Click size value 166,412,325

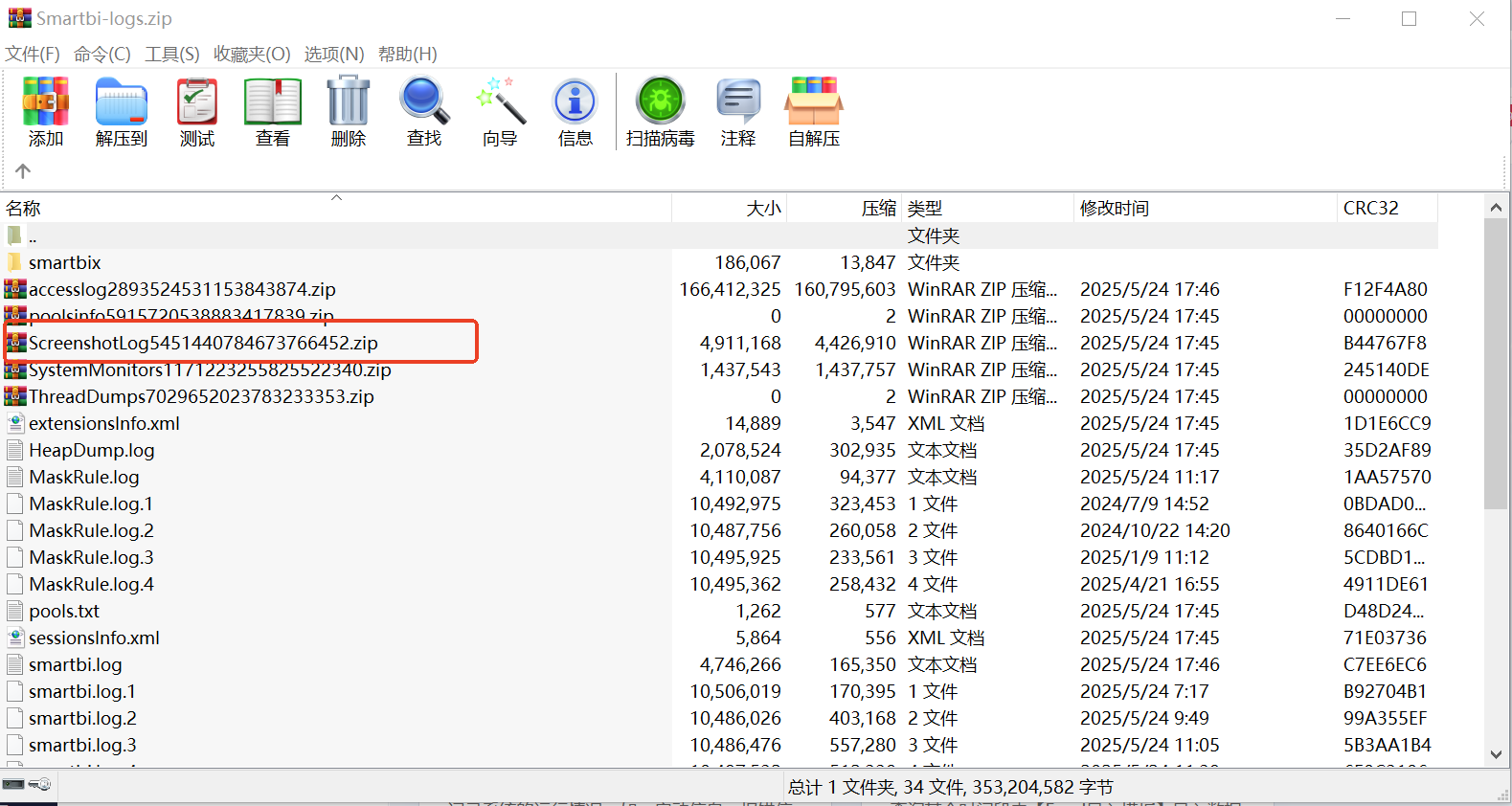click(x=730, y=289)
